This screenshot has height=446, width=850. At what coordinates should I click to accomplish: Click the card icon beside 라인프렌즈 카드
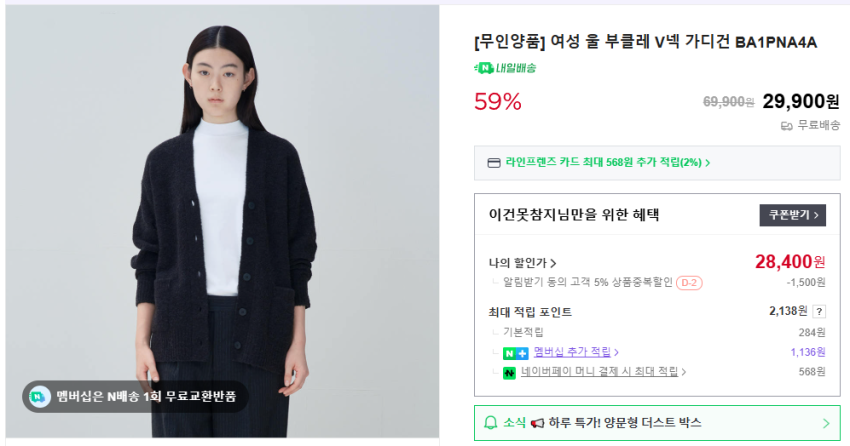coord(493,162)
